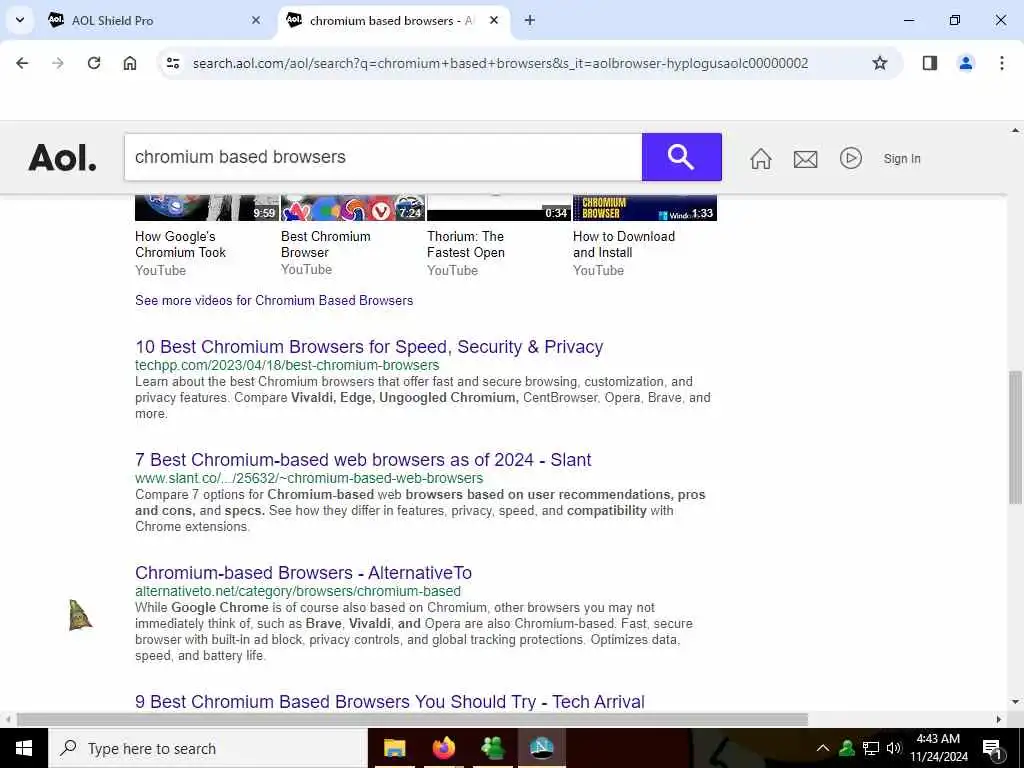Viewport: 1024px width, 768px height.
Task: Open the browser side panel
Action: [x=930, y=63]
